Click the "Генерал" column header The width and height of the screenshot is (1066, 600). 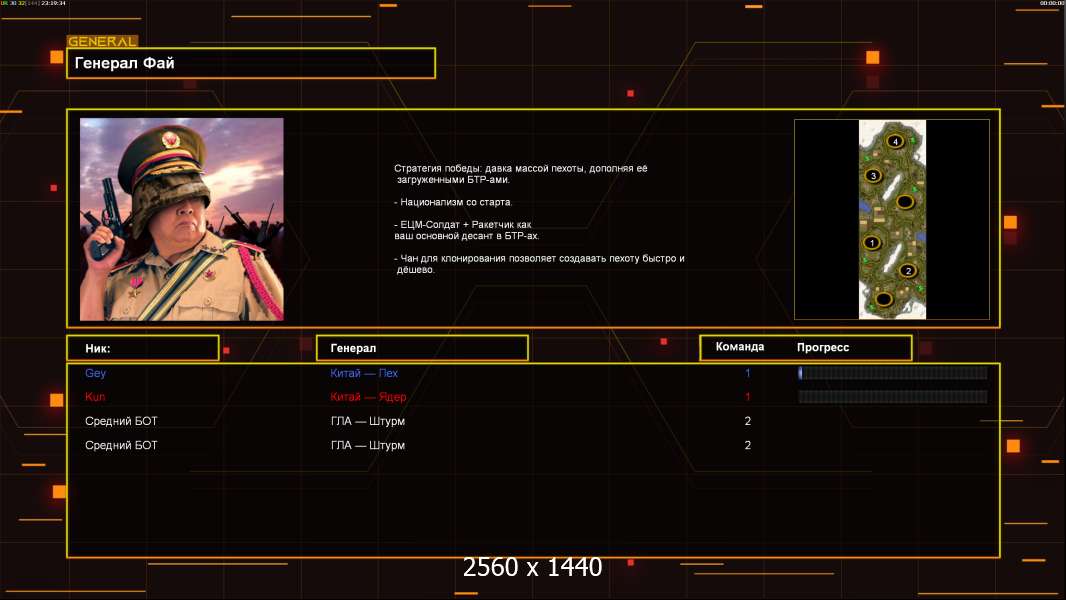(x=422, y=348)
